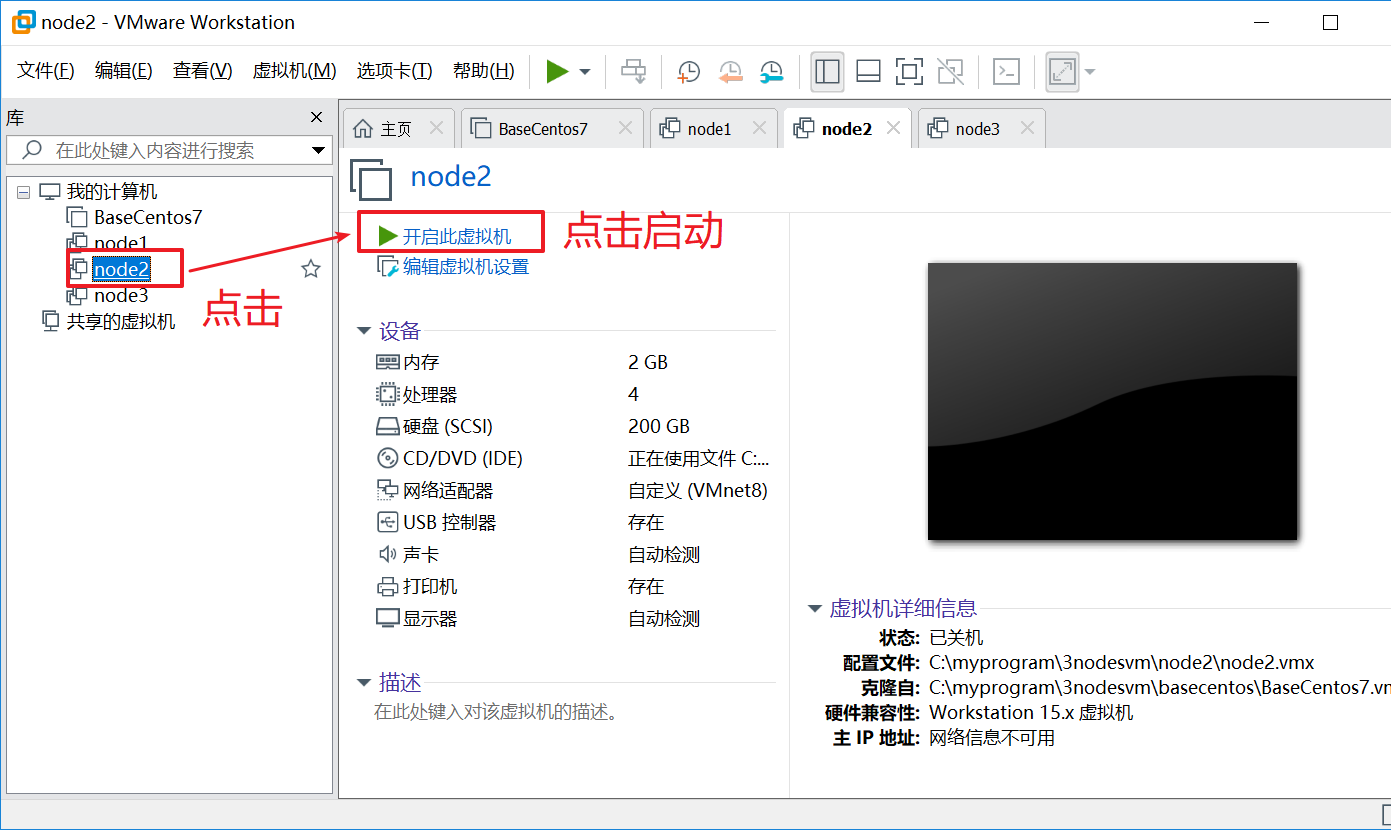The width and height of the screenshot is (1391, 830).
Task: Collapse the 虚拟机详细信息 section
Action: 814,608
